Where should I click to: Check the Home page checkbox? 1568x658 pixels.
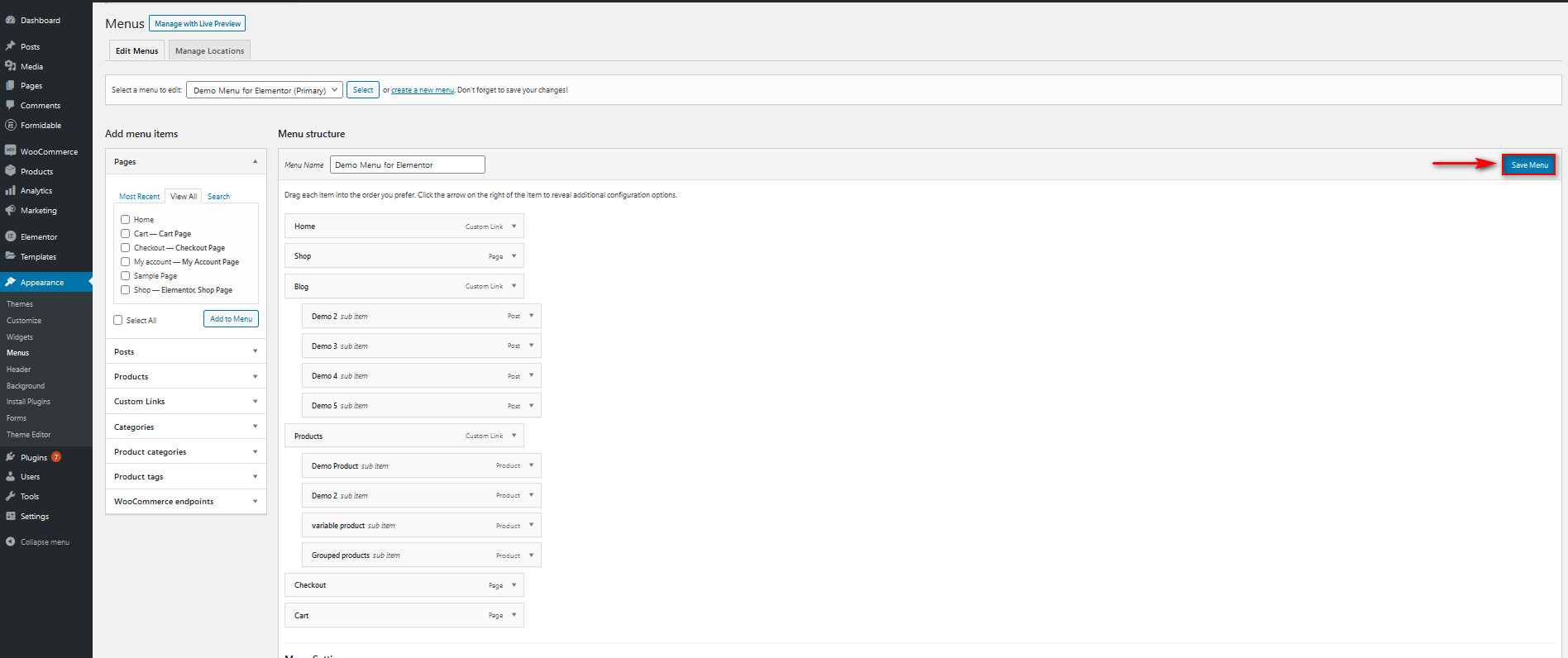point(126,220)
